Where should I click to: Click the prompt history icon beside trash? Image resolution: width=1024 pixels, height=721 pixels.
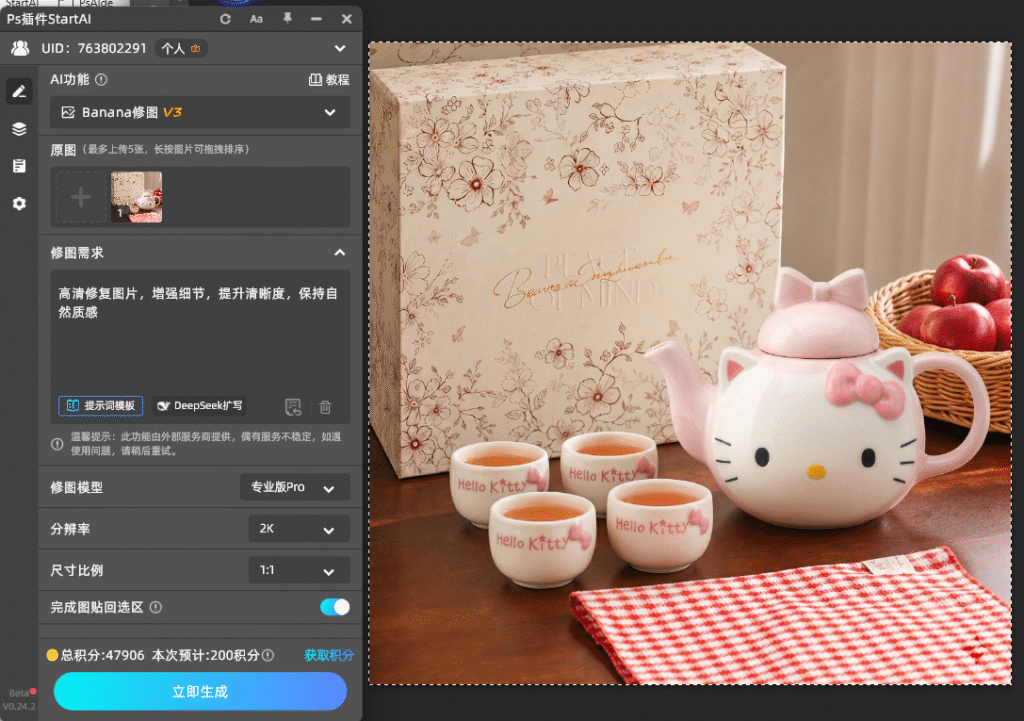293,407
